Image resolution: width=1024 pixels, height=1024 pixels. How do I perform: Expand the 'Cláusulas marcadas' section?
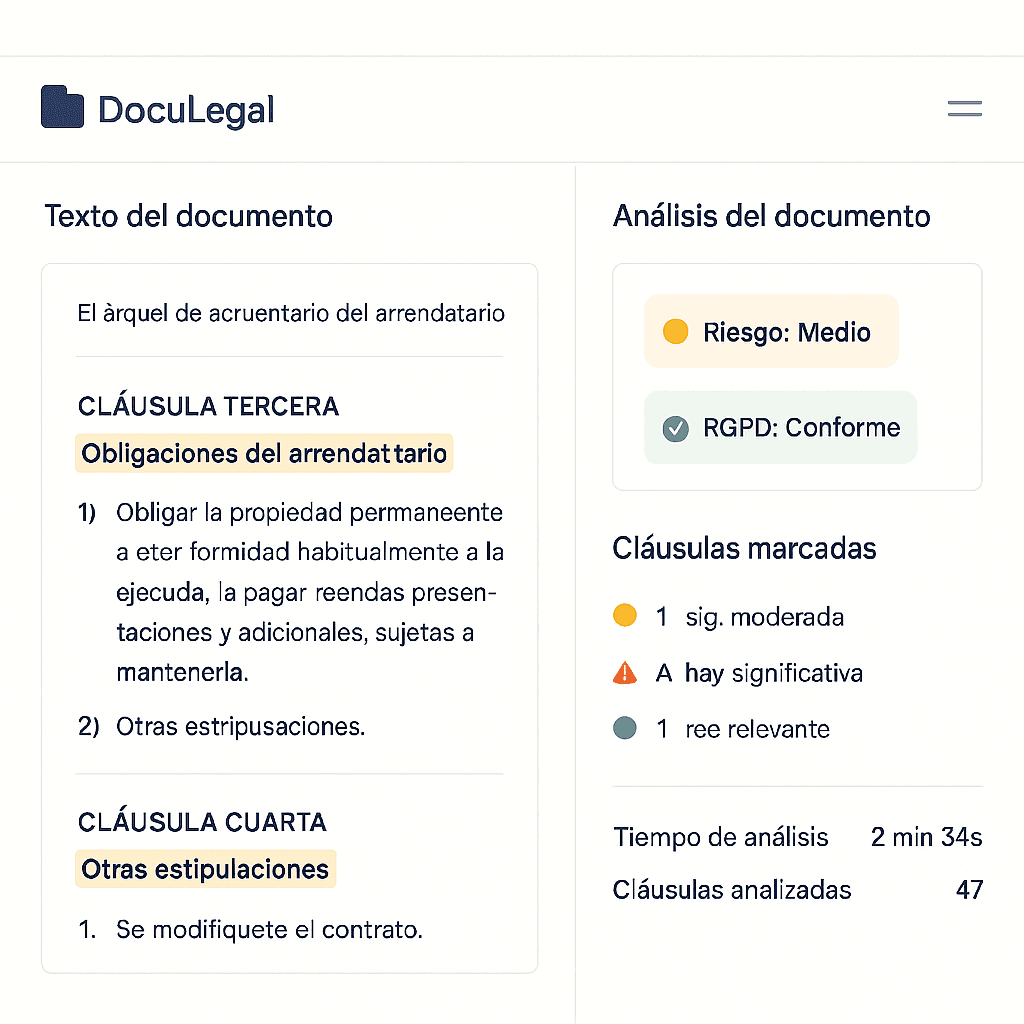744,548
